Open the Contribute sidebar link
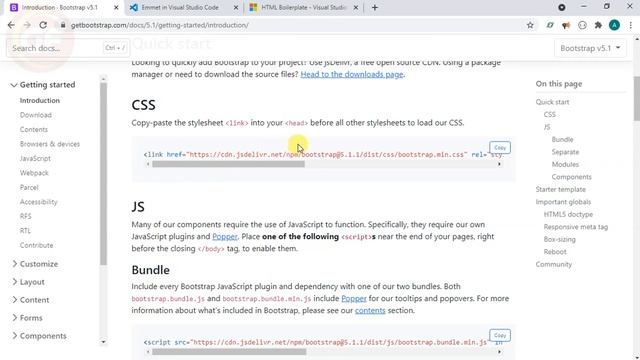This screenshot has width=640, height=360. (x=36, y=245)
